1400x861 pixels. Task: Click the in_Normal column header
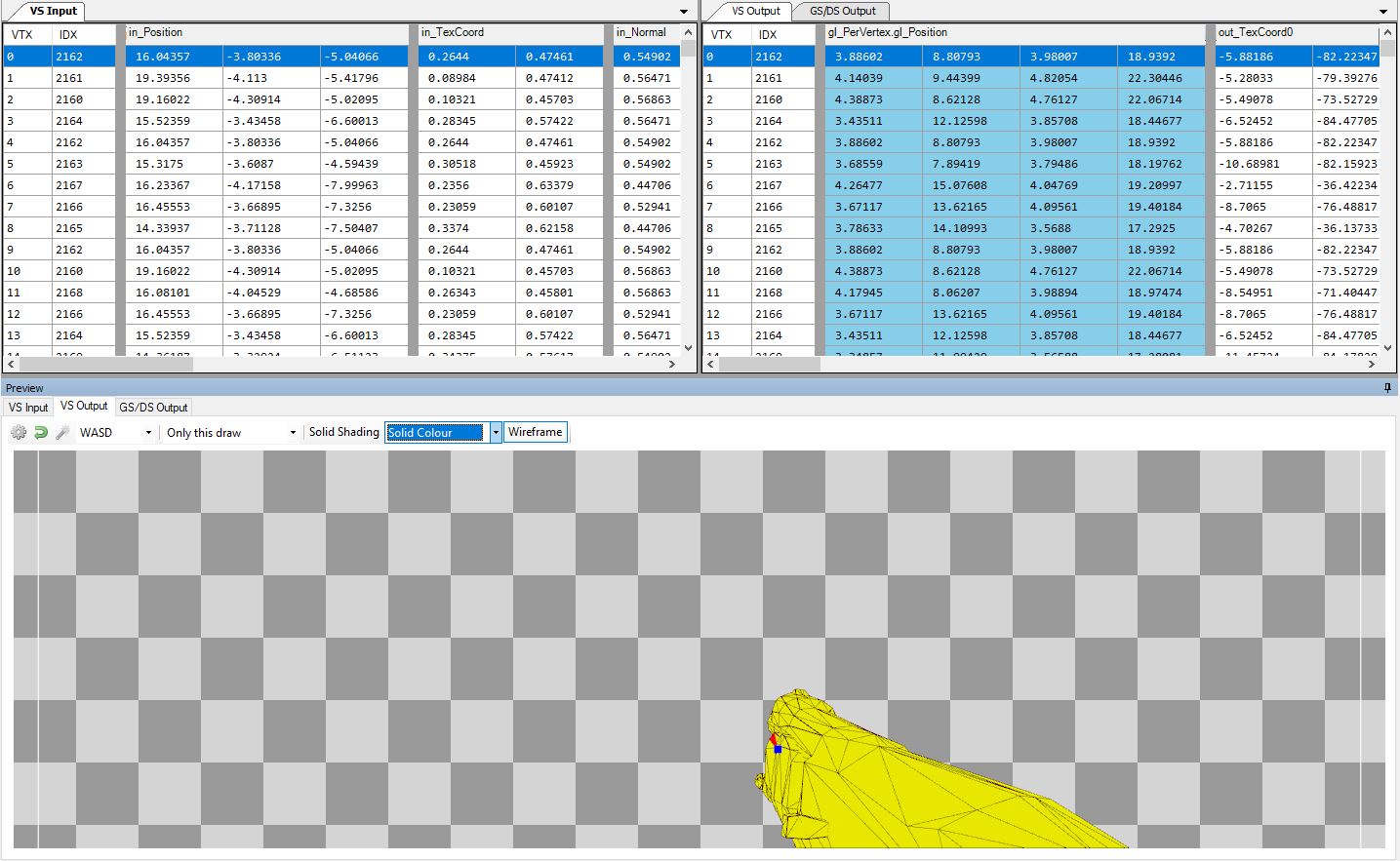click(x=646, y=32)
